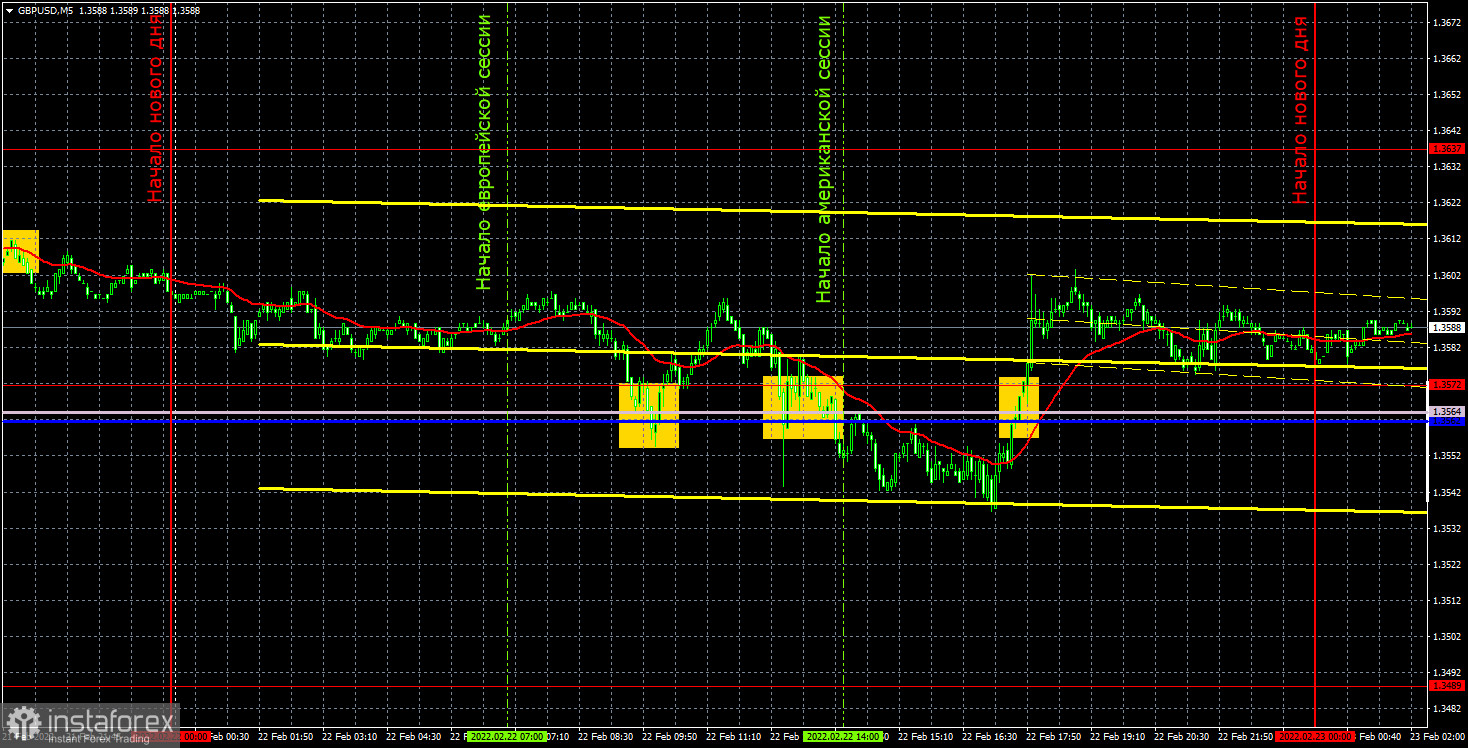Select the yellow signal box near 09:50
The image size is (1468, 748).
(x=649, y=415)
